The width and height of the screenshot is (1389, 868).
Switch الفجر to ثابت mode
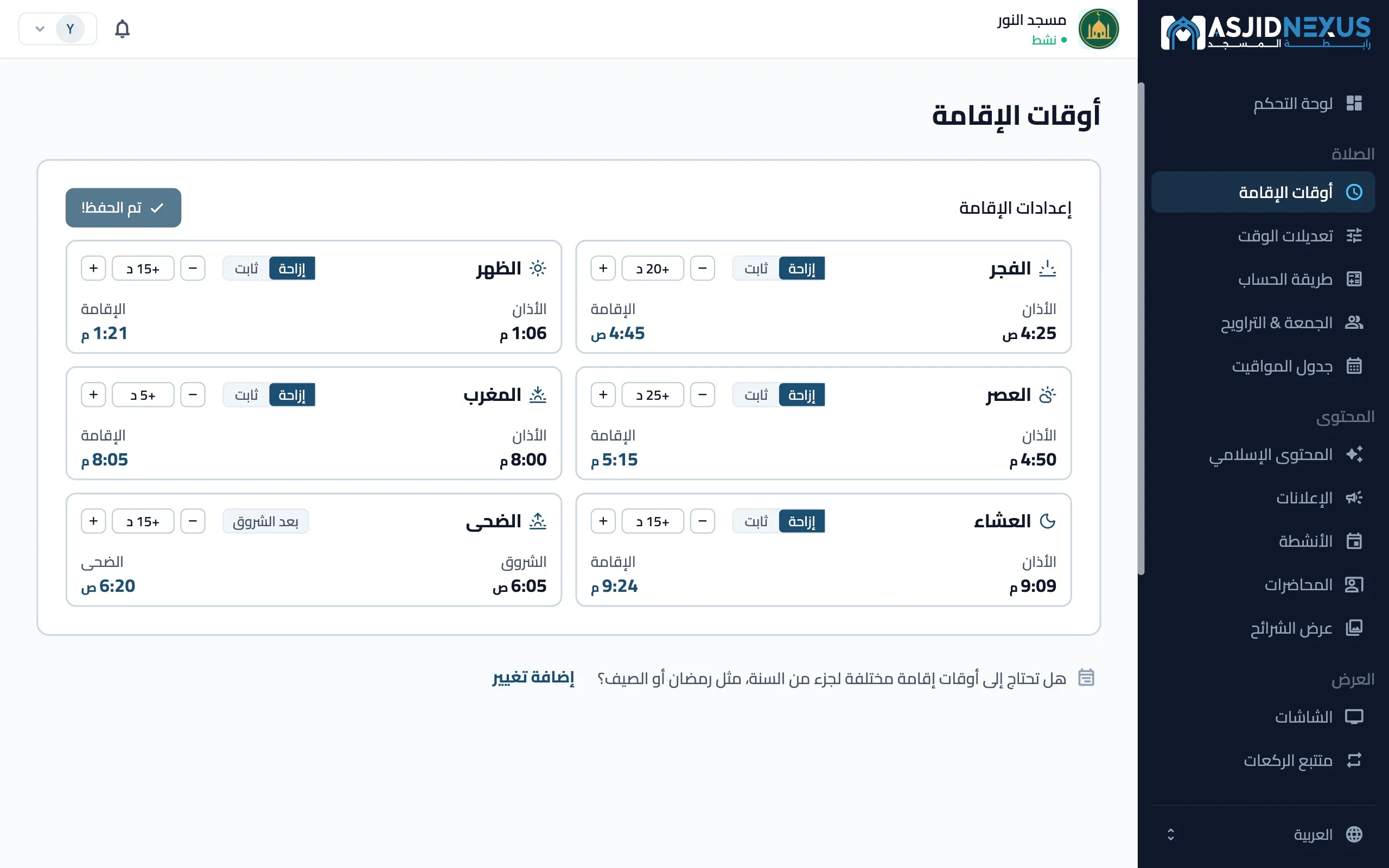(x=756, y=269)
